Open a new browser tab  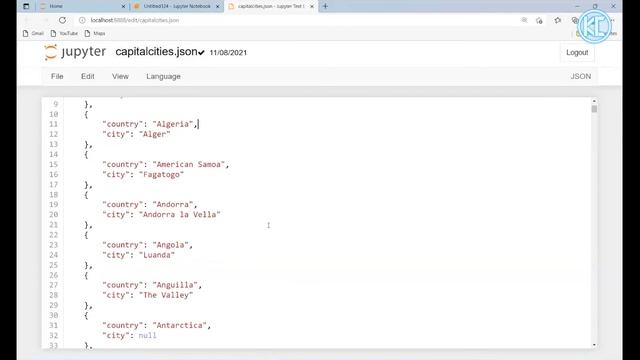[325, 6]
